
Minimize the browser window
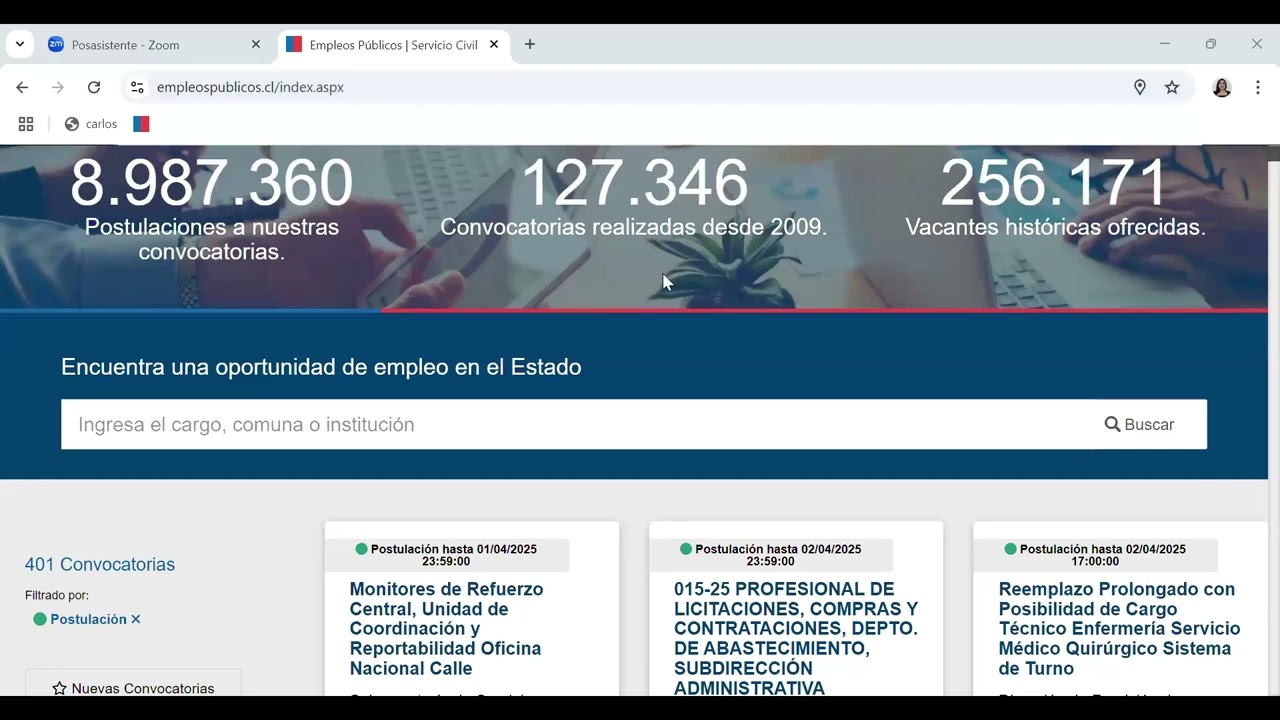1164,44
